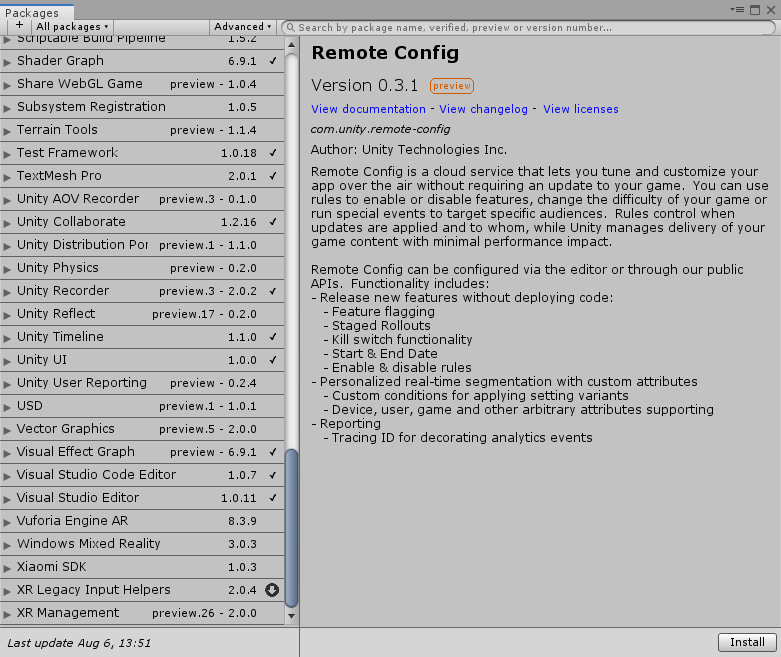Select the Unity User Reporting package
781x657 pixels.
point(142,383)
